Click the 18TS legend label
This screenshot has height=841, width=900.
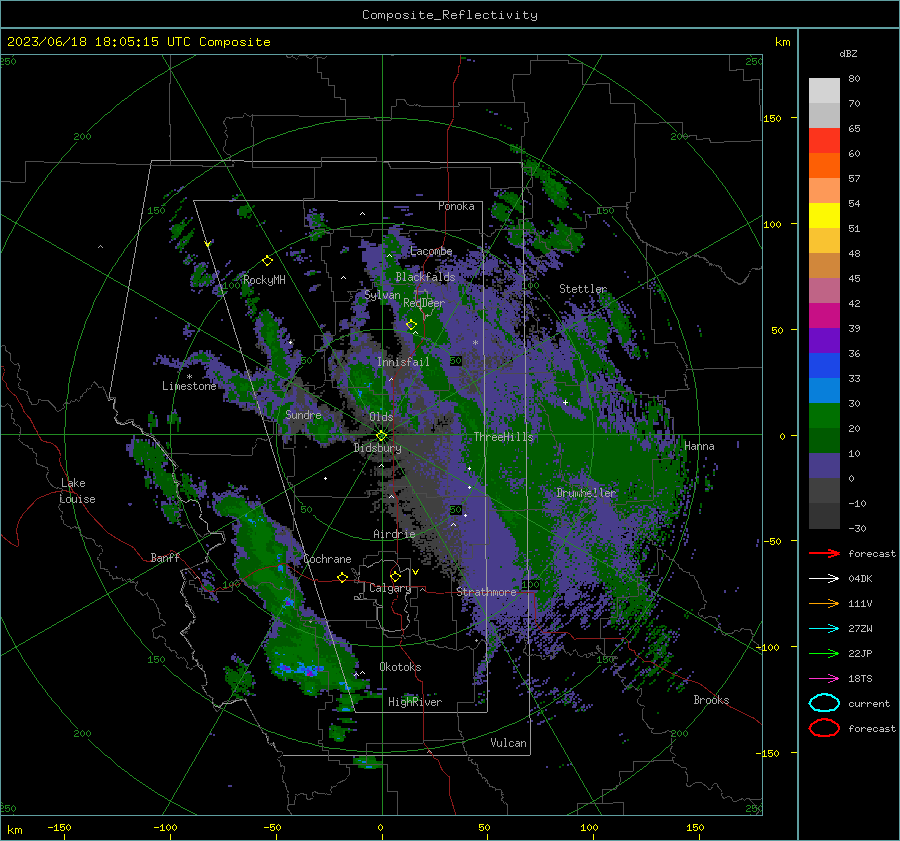(860, 679)
